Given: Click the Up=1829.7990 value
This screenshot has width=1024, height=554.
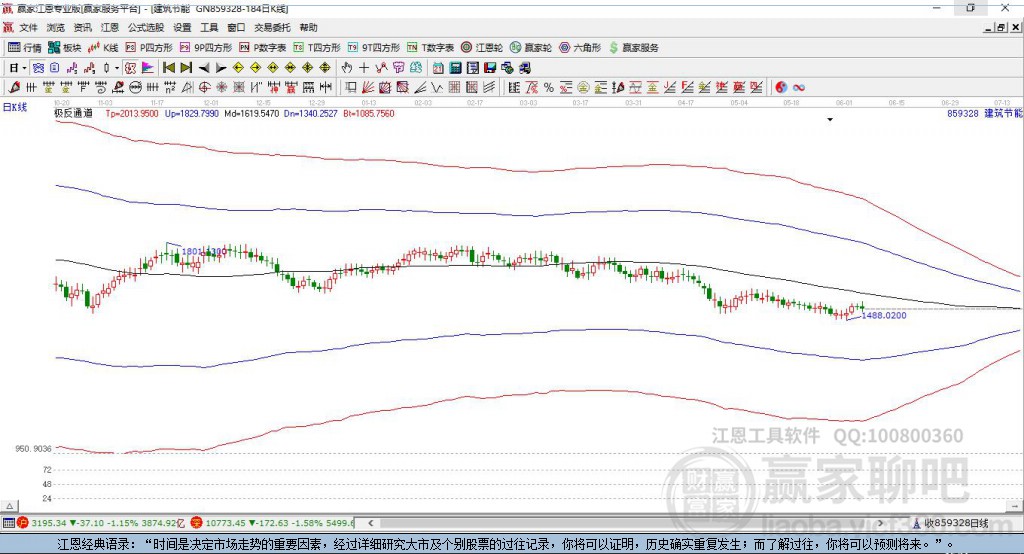Looking at the screenshot, I should (x=192, y=114).
